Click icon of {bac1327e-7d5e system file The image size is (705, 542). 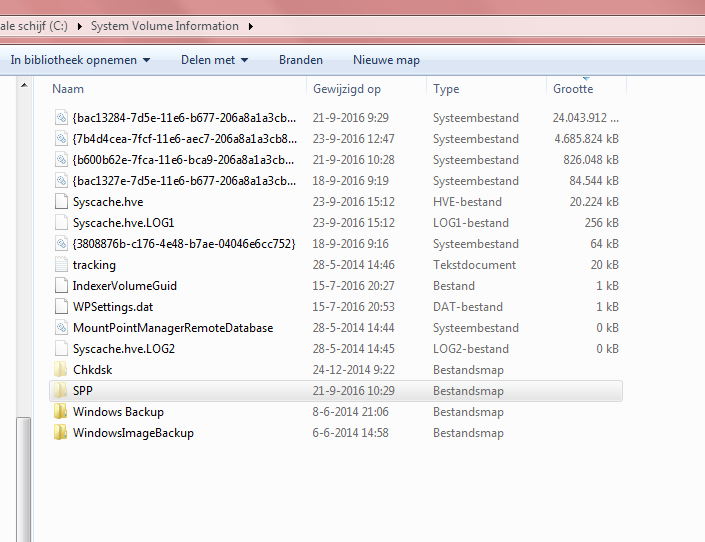61,181
